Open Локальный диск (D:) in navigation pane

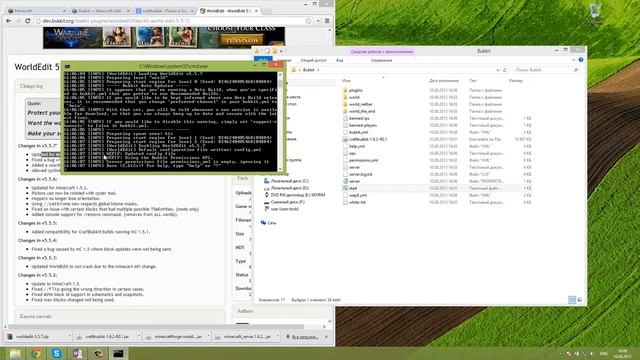[x=289, y=188]
